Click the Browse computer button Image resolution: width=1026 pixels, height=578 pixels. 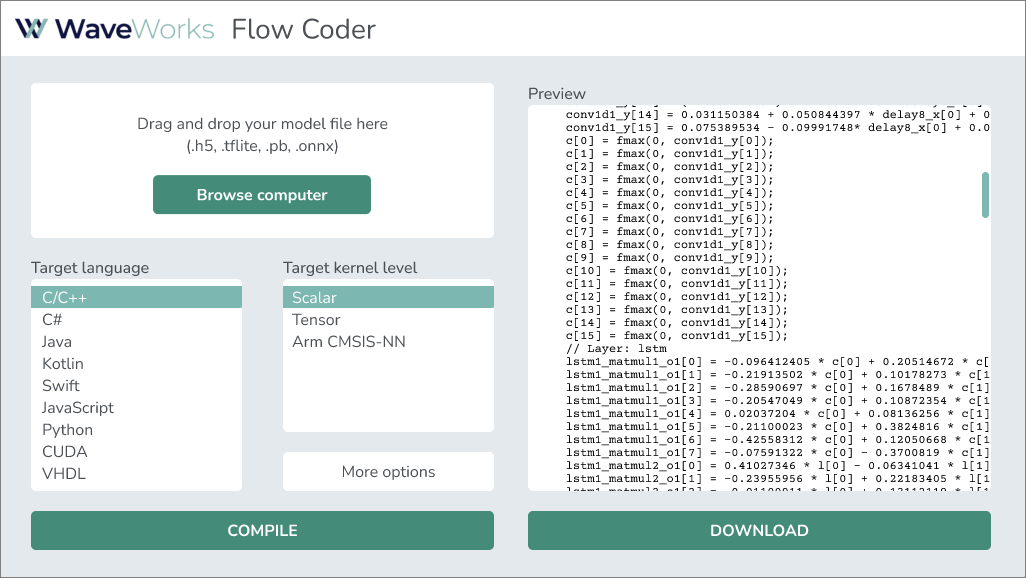[x=262, y=194]
